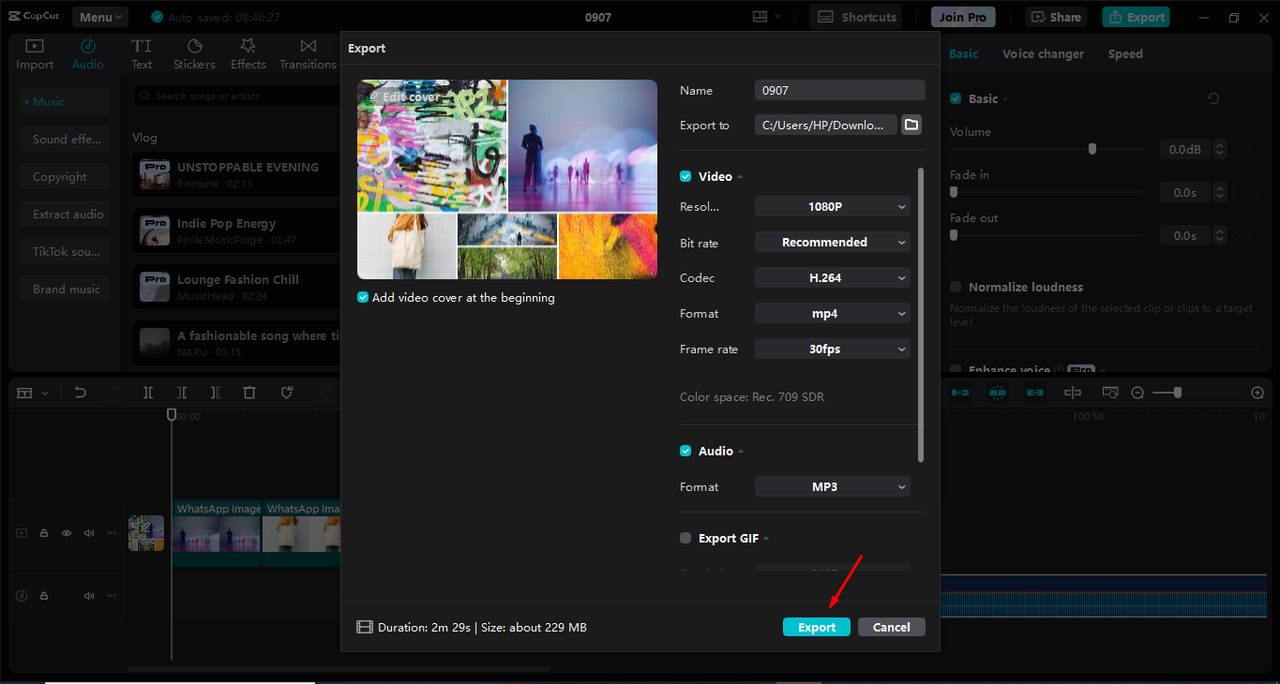Screen dimensions: 1280x684
Task: Open the audio Format MP3 dropdown
Action: [x=833, y=487]
